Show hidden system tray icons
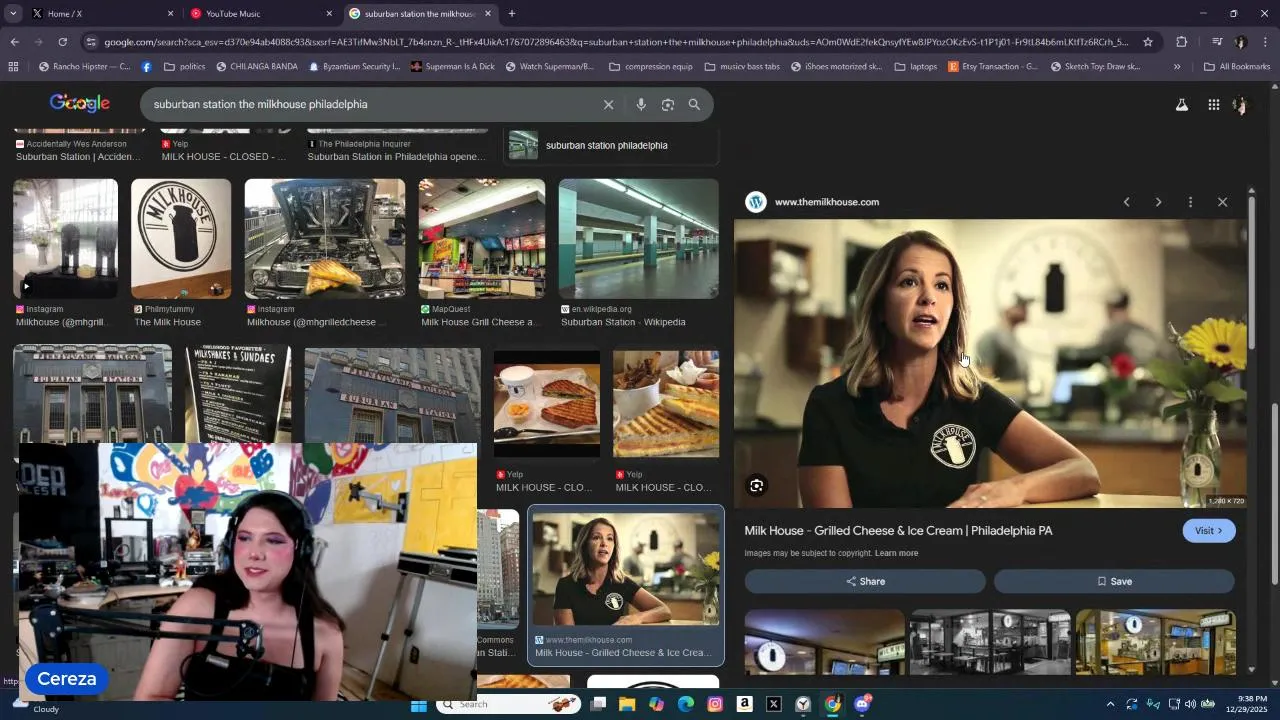 pos(1110,705)
